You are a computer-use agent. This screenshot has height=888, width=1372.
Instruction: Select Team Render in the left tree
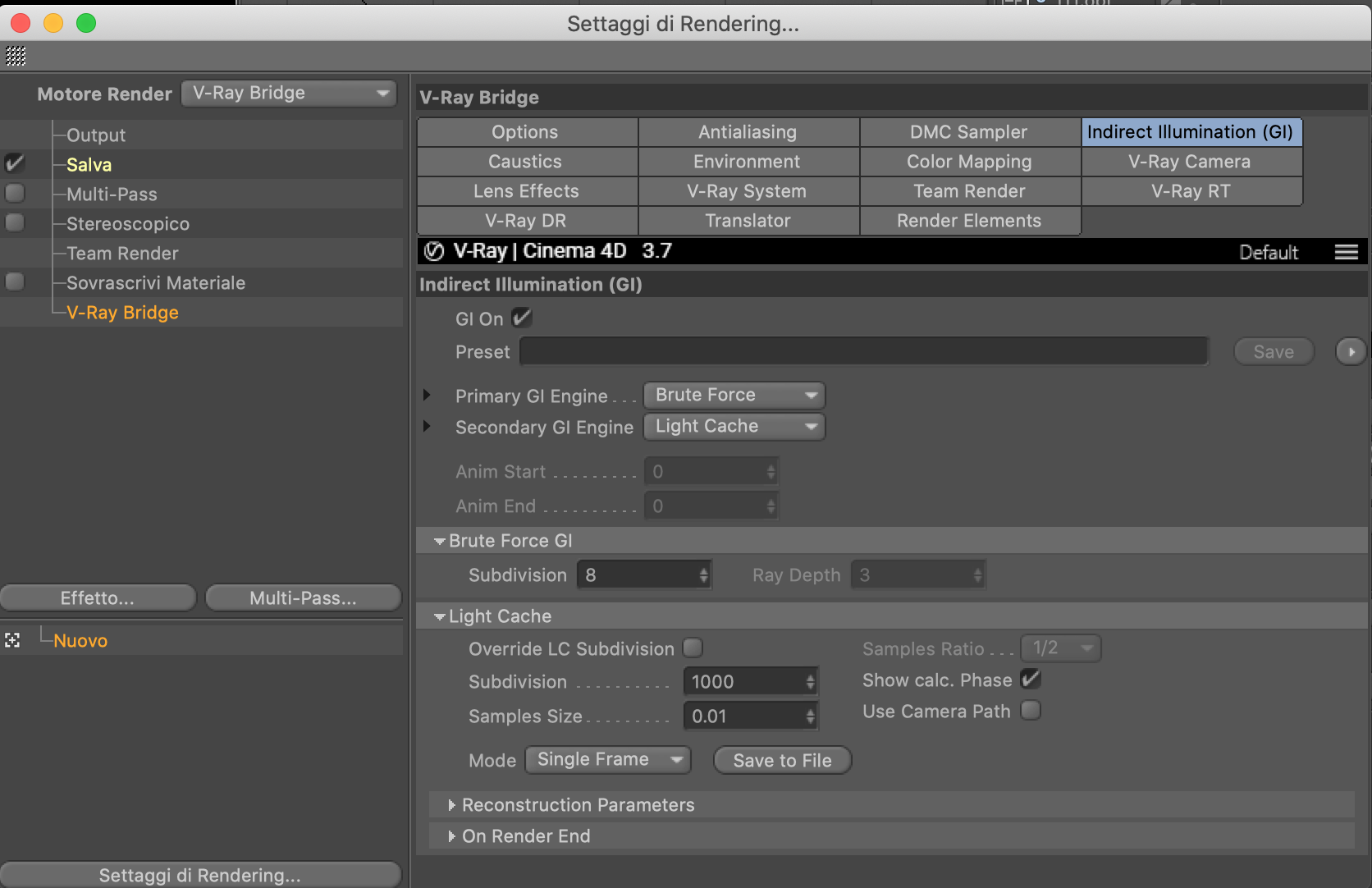[x=122, y=254]
